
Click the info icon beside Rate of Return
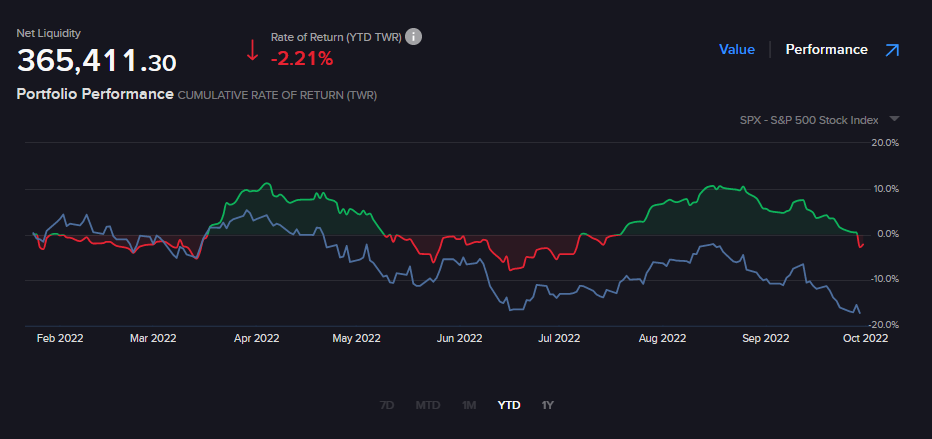(413, 37)
